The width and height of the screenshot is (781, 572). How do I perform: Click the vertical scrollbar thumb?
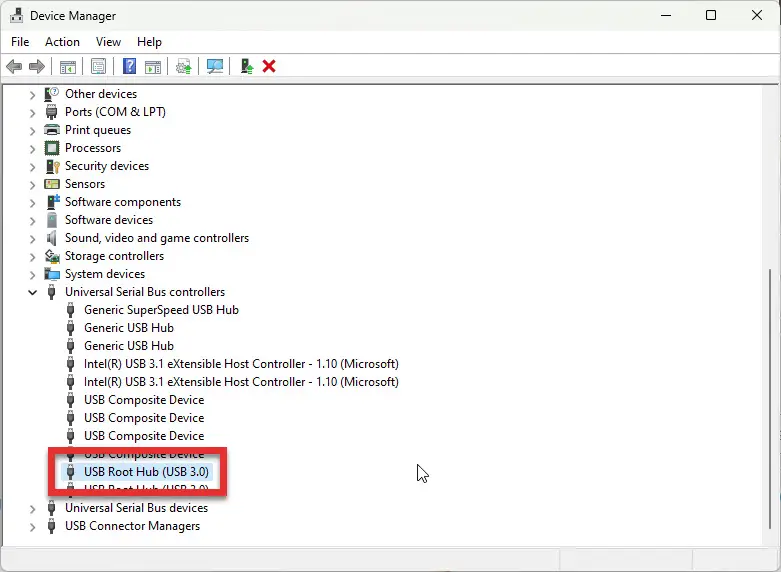(x=771, y=399)
